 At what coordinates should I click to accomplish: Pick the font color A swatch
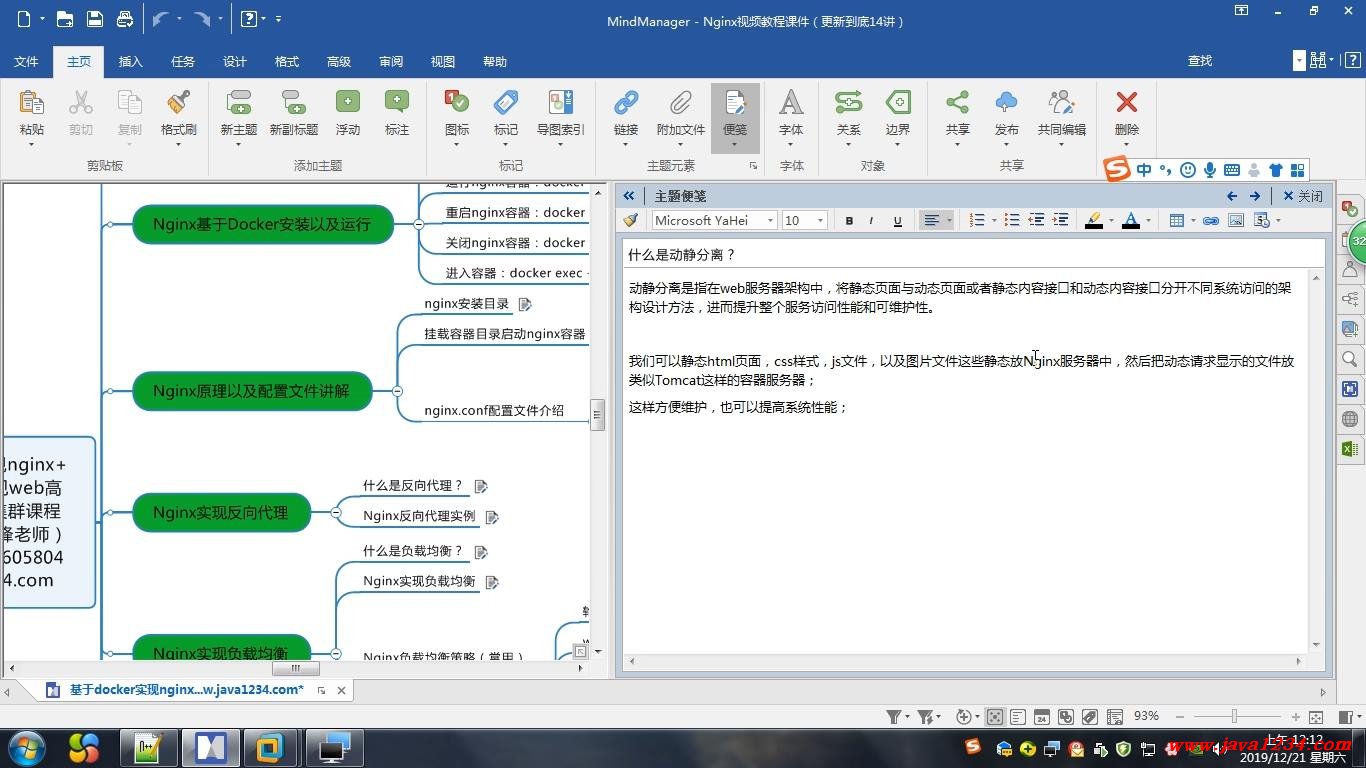[x=1131, y=220]
